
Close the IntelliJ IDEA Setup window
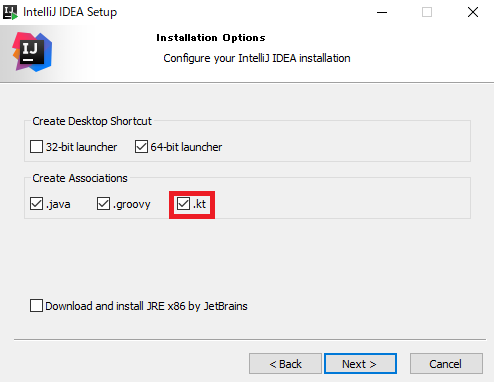coord(473,12)
